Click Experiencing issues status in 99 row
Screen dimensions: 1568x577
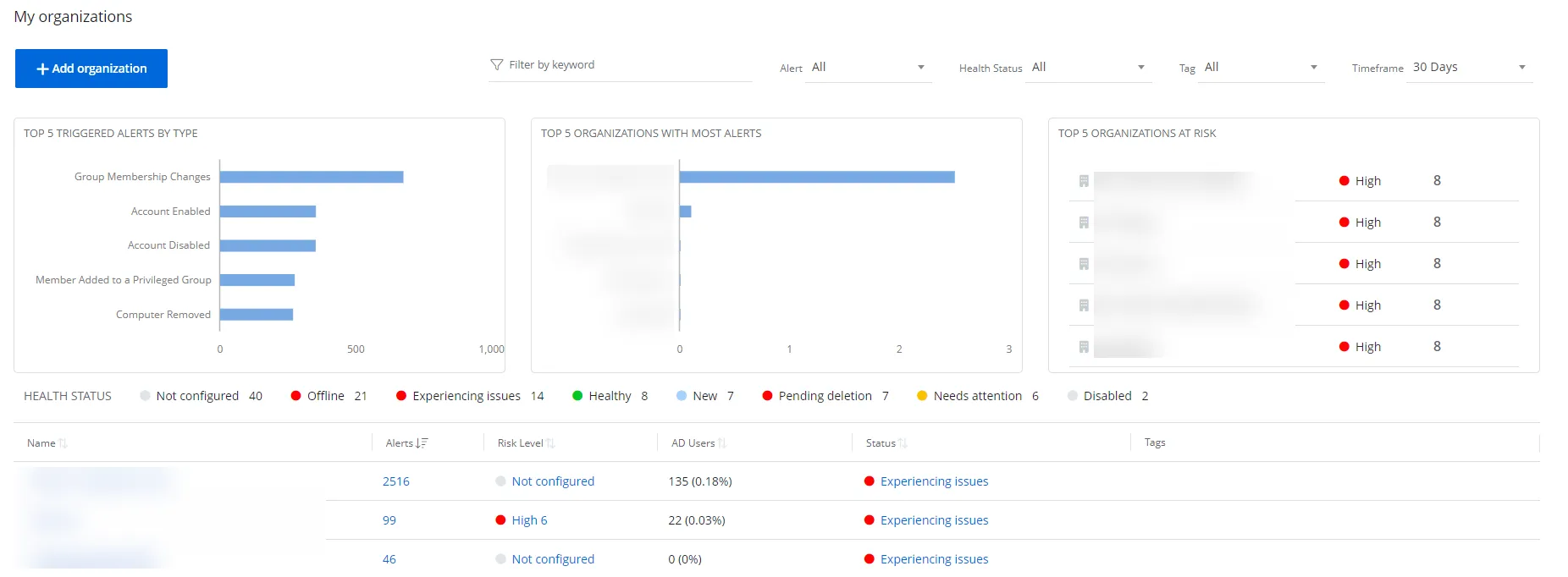(935, 520)
